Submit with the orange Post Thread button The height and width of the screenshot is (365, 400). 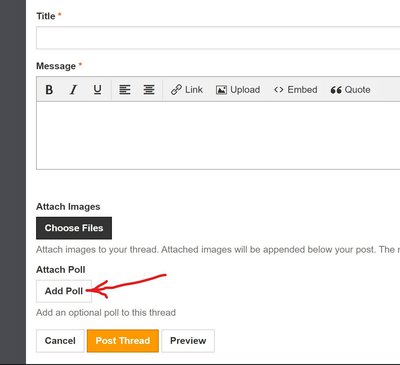[123, 341]
